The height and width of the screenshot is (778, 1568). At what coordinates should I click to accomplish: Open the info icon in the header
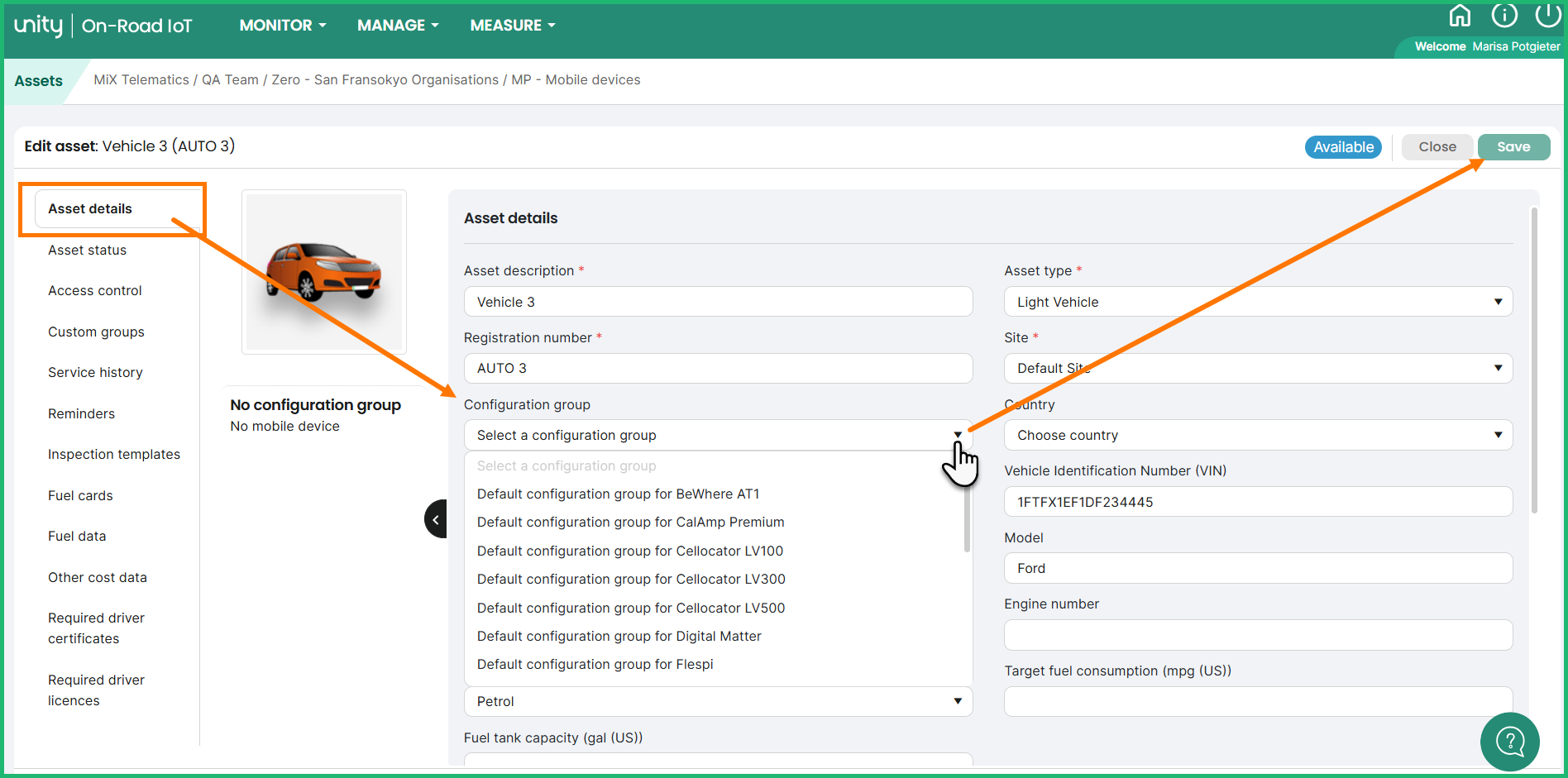pos(1504,15)
